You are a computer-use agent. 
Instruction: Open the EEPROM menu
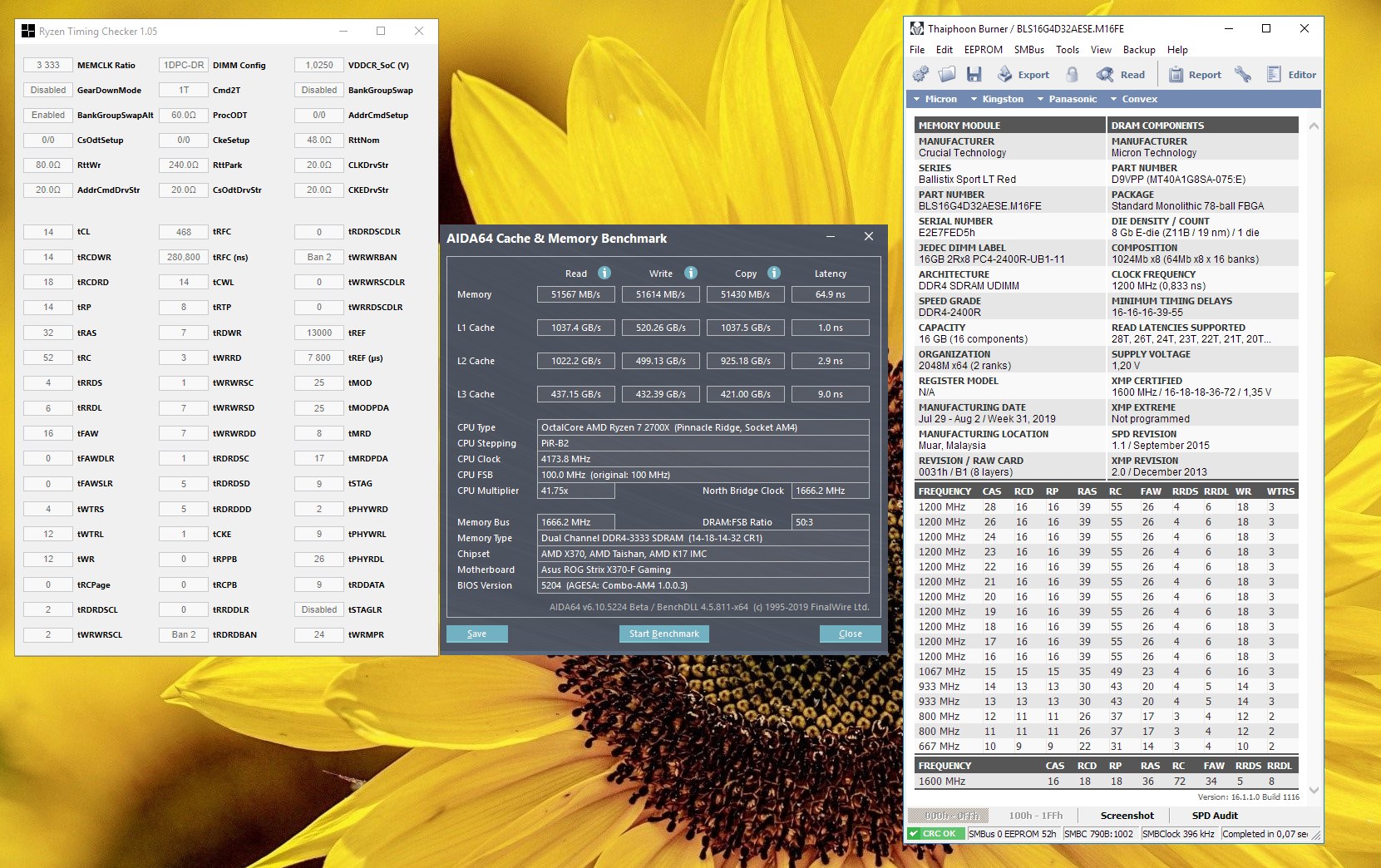(x=983, y=50)
